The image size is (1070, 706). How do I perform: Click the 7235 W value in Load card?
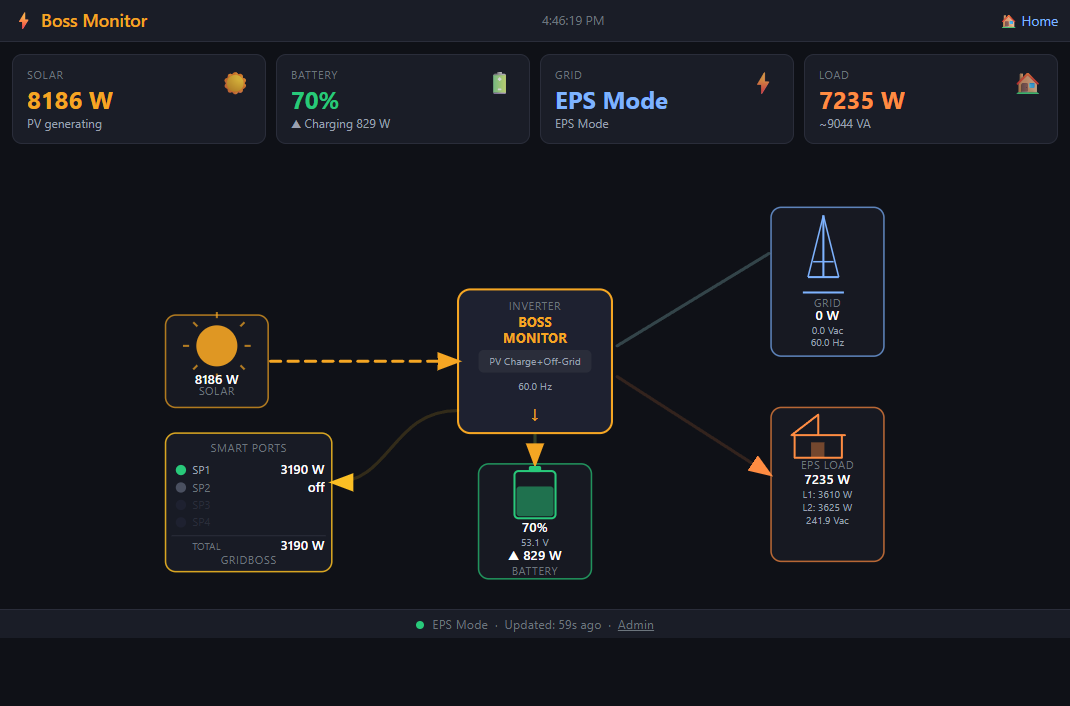coord(862,101)
